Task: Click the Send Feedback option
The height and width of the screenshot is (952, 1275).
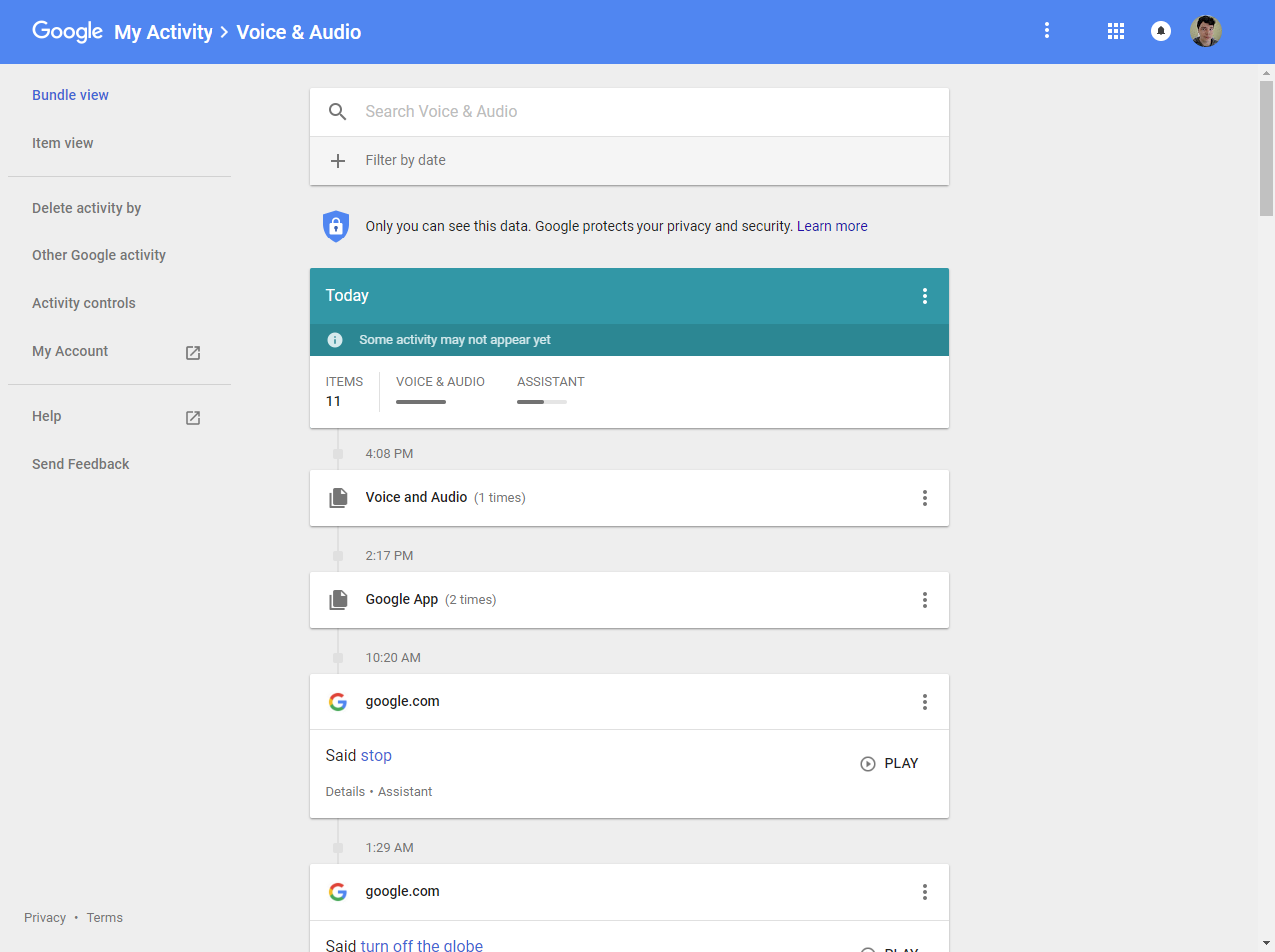Action: pos(80,464)
